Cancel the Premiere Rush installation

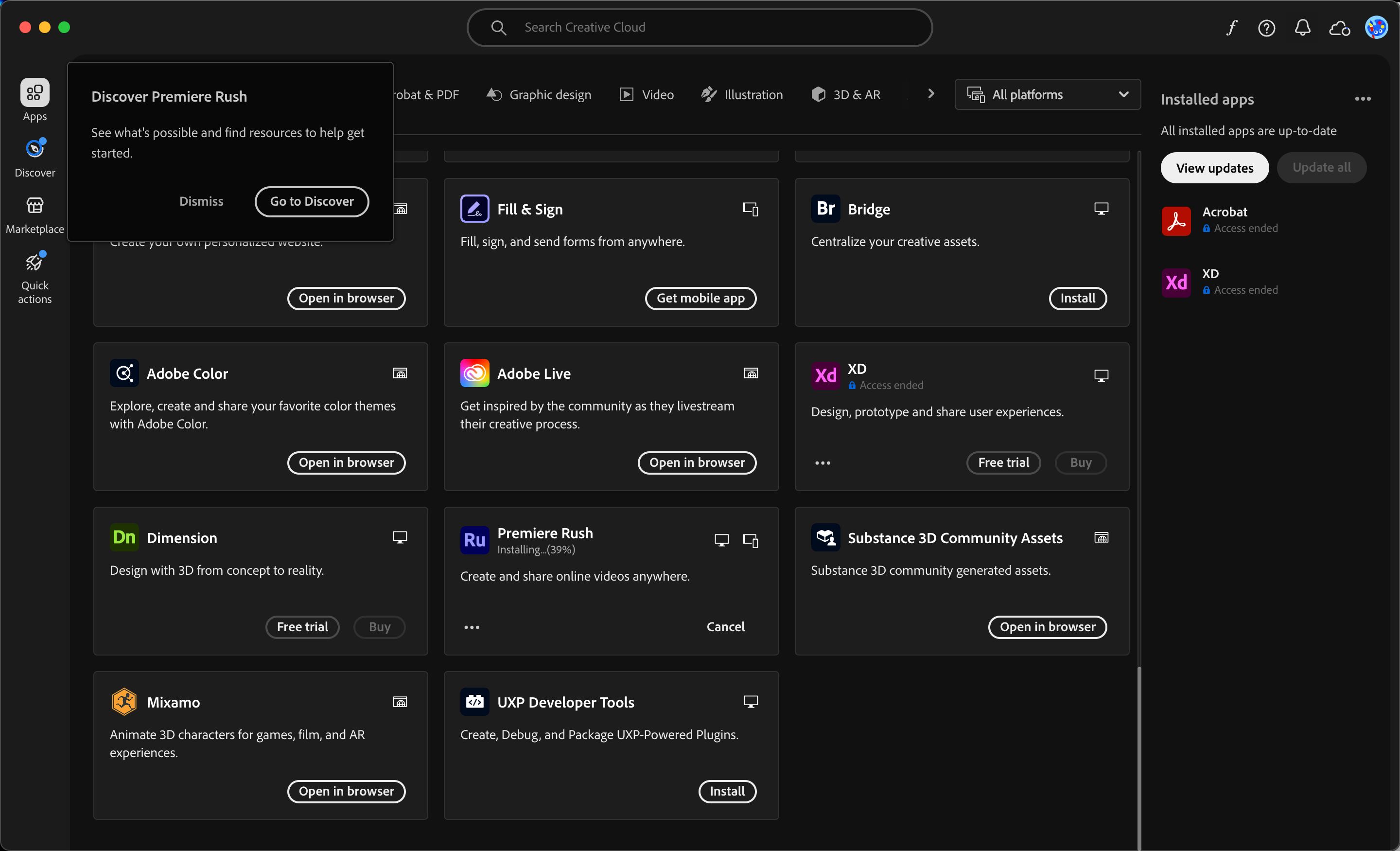[x=726, y=626]
